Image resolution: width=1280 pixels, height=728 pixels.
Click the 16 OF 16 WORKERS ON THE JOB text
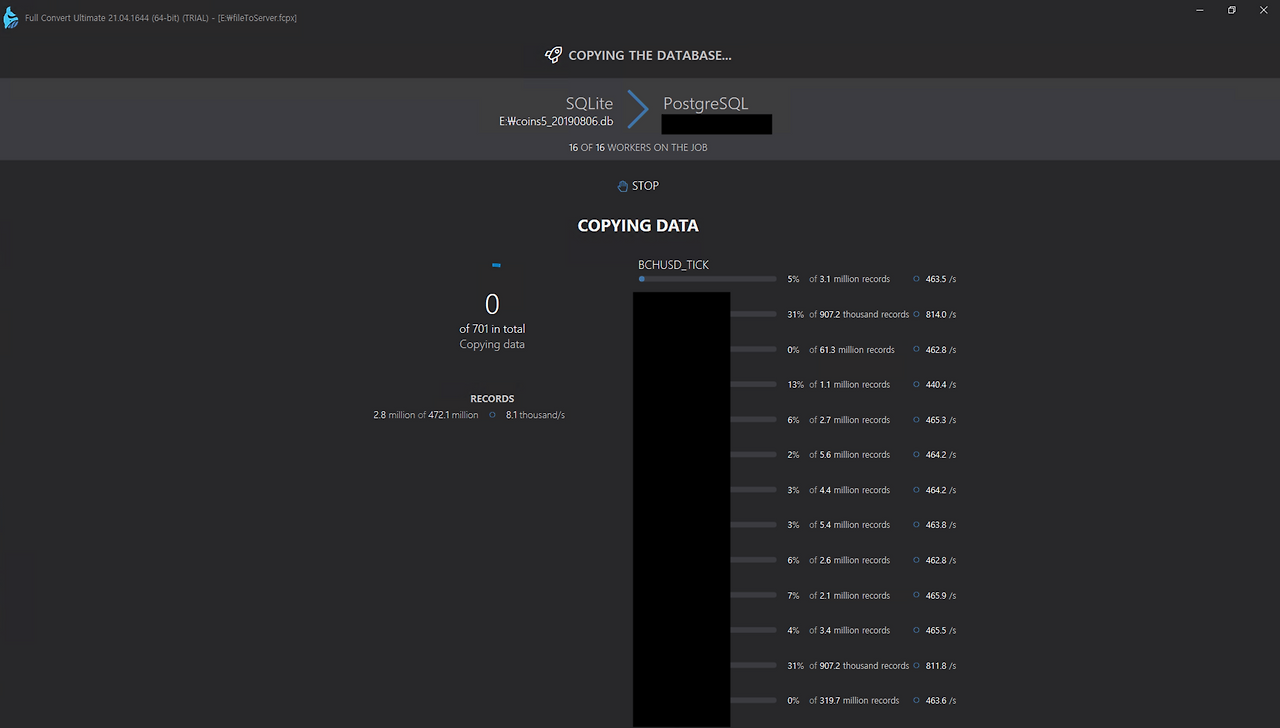(638, 147)
